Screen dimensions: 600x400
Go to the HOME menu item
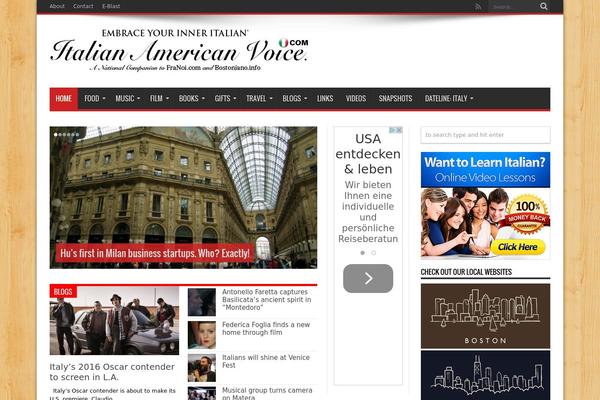click(64, 99)
